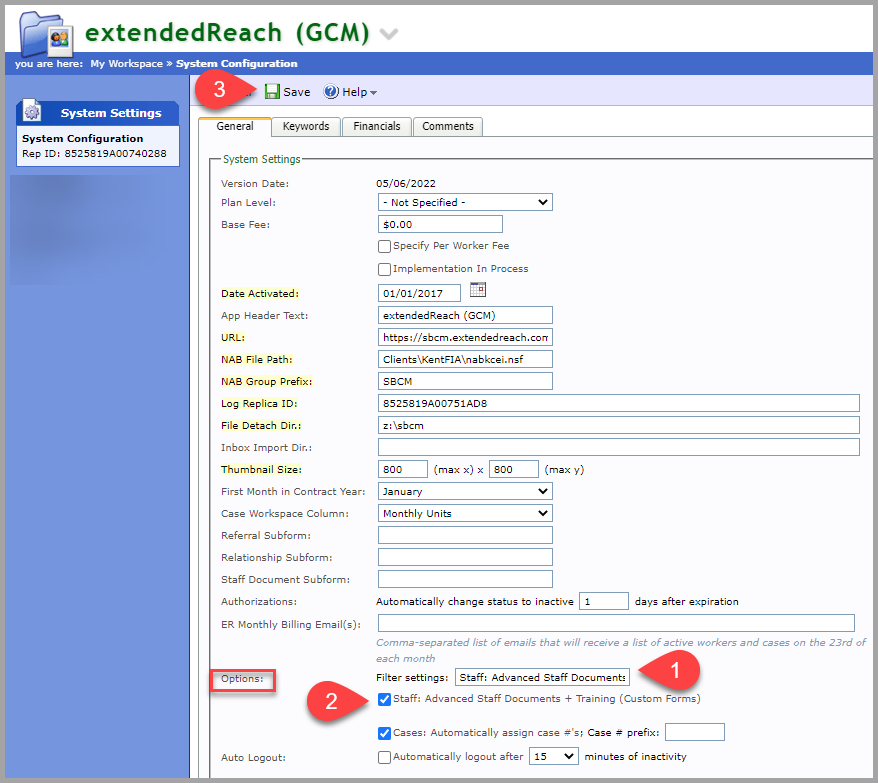Screen dimensions: 878x783
Task: Toggle Cases: Automatically assign case #'s checkbox
Action: click(384, 733)
